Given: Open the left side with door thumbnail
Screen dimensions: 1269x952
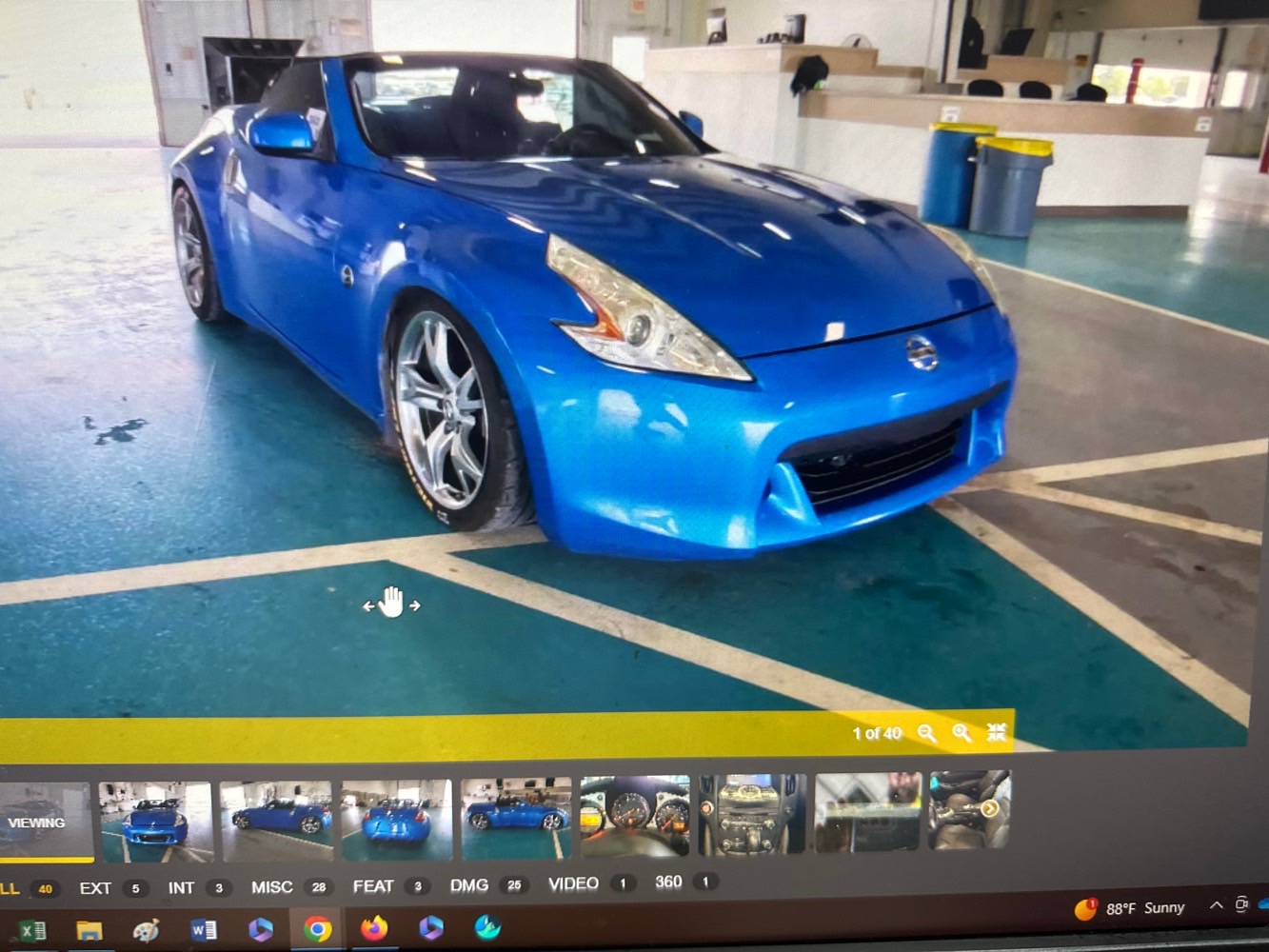Looking at the screenshot, I should point(516,817).
